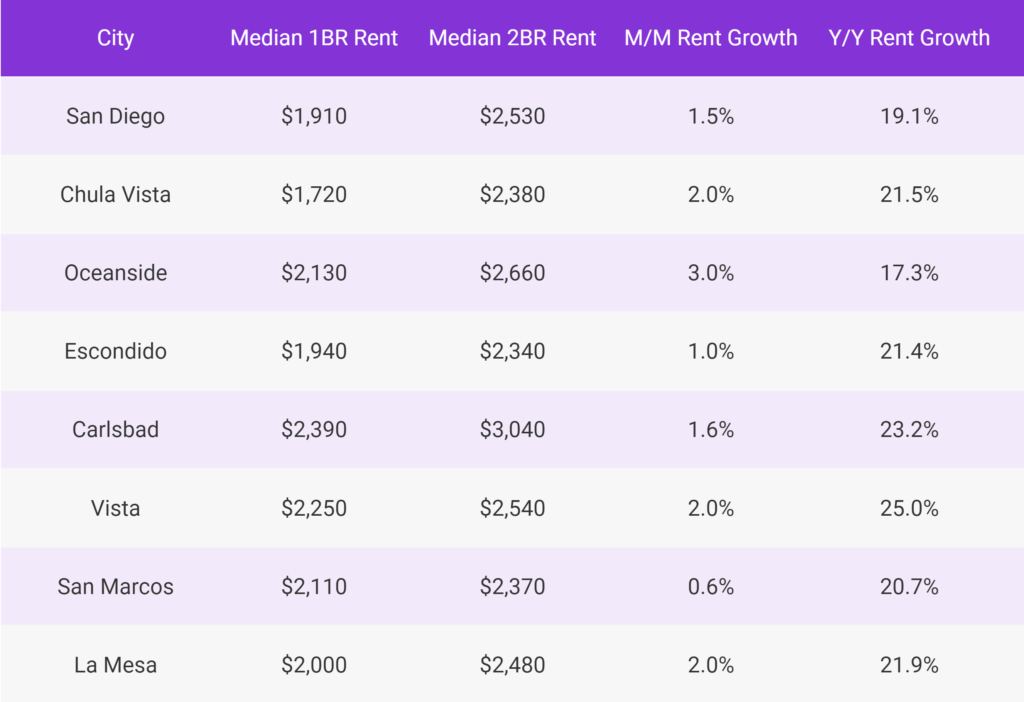
Task: Click the San Diego city cell
Action: pos(115,116)
